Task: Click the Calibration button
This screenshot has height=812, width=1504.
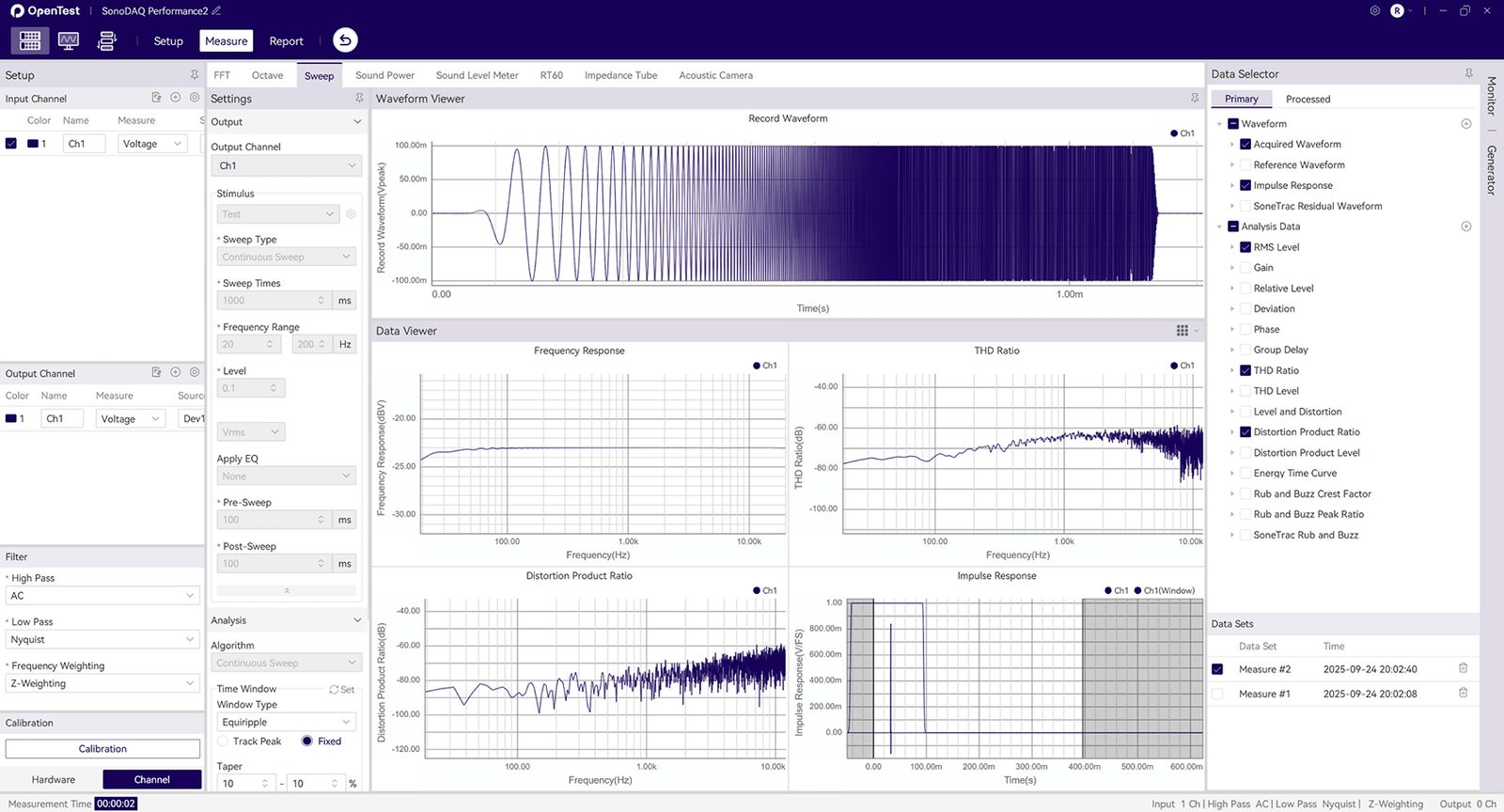Action: click(x=102, y=749)
